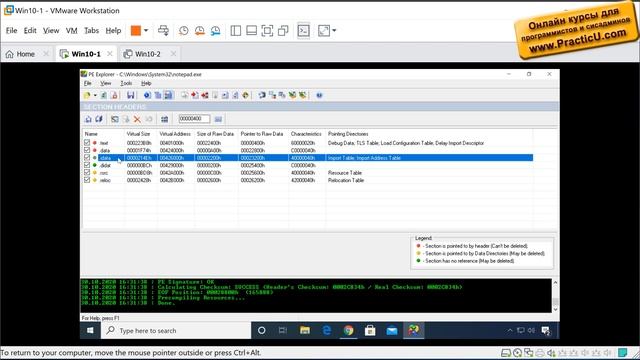
Task: Open Microsoft Store from taskbar
Action: click(370, 331)
